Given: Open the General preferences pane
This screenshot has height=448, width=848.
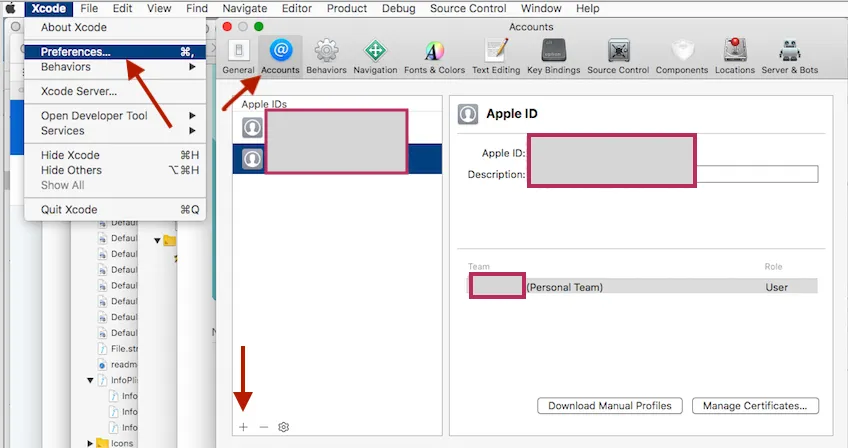Looking at the screenshot, I should [238, 56].
